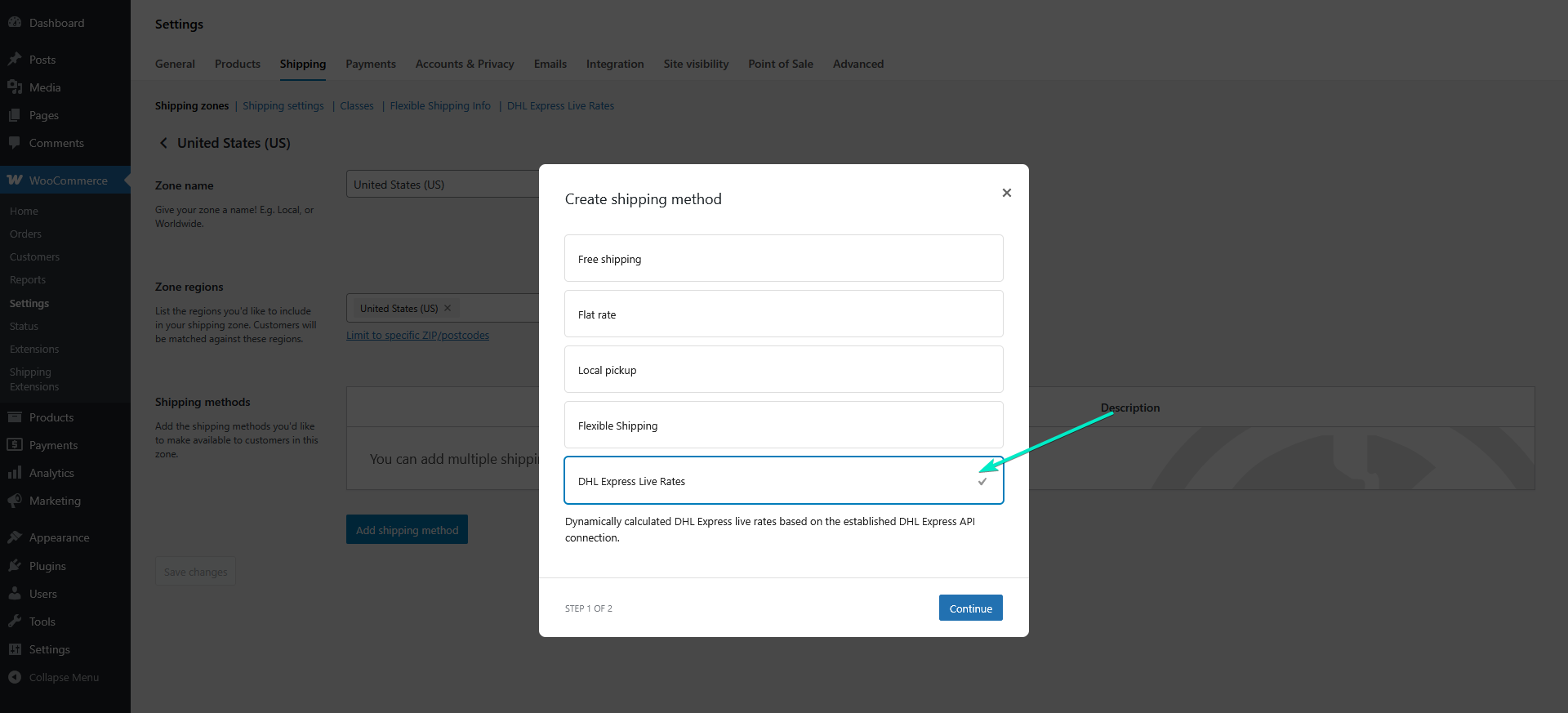The width and height of the screenshot is (1568, 713).
Task: Select the Local pickup option
Action: 784,369
